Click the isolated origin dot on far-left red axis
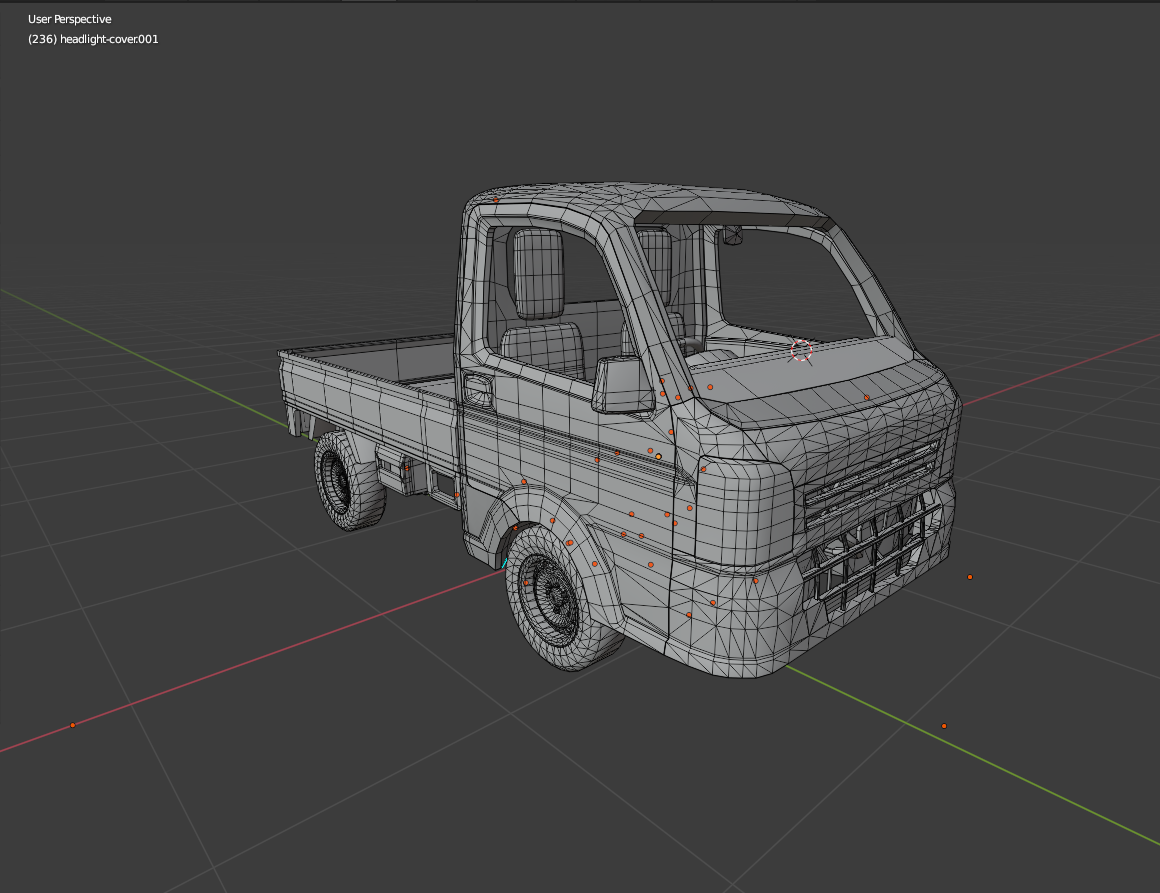 pos(72,725)
